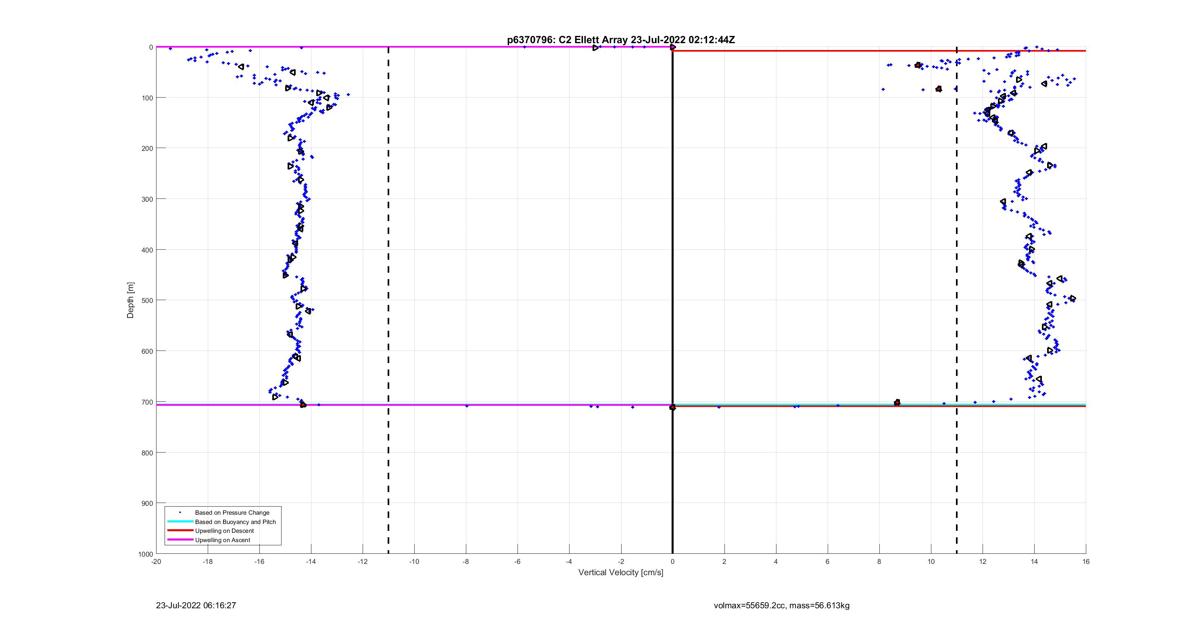The image size is (1200, 622).
Task: Select the 'Depth [m]' axis label
Action: tap(131, 300)
